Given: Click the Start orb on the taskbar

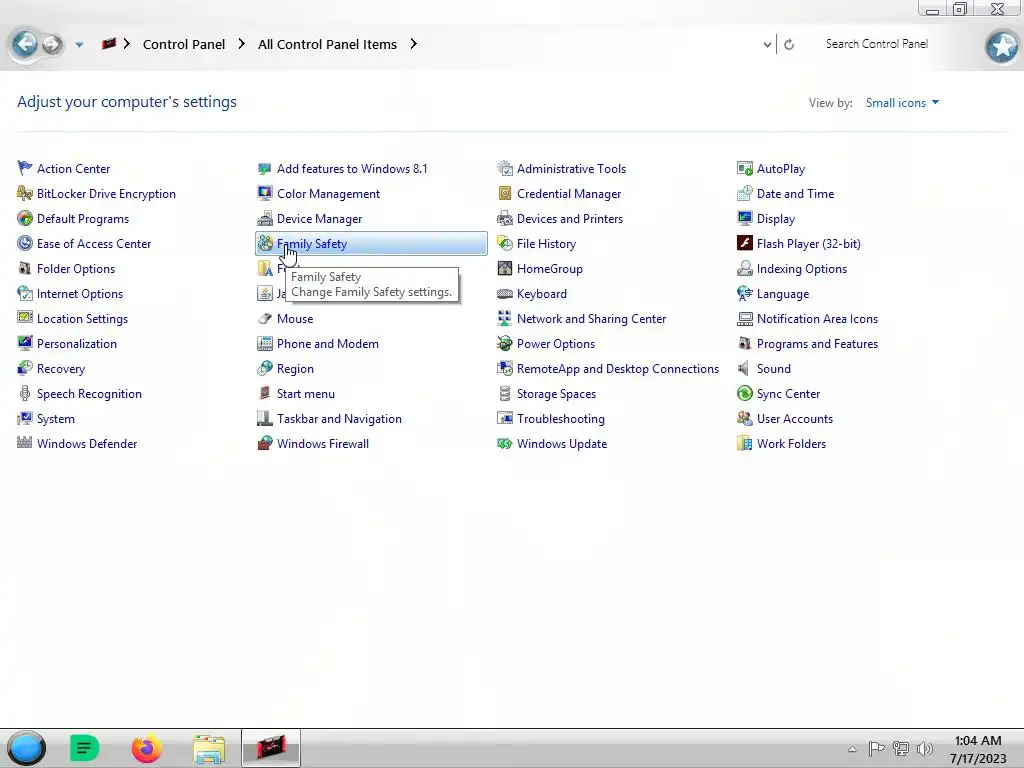Looking at the screenshot, I should point(26,748).
